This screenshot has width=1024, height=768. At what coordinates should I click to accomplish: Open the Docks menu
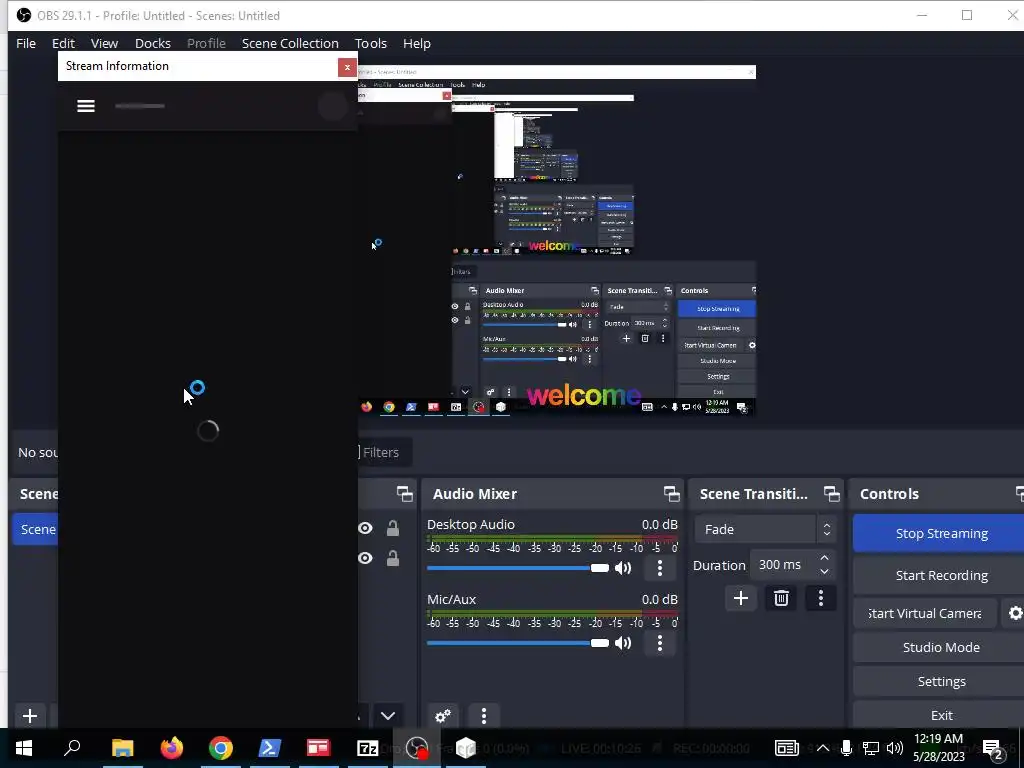click(153, 43)
